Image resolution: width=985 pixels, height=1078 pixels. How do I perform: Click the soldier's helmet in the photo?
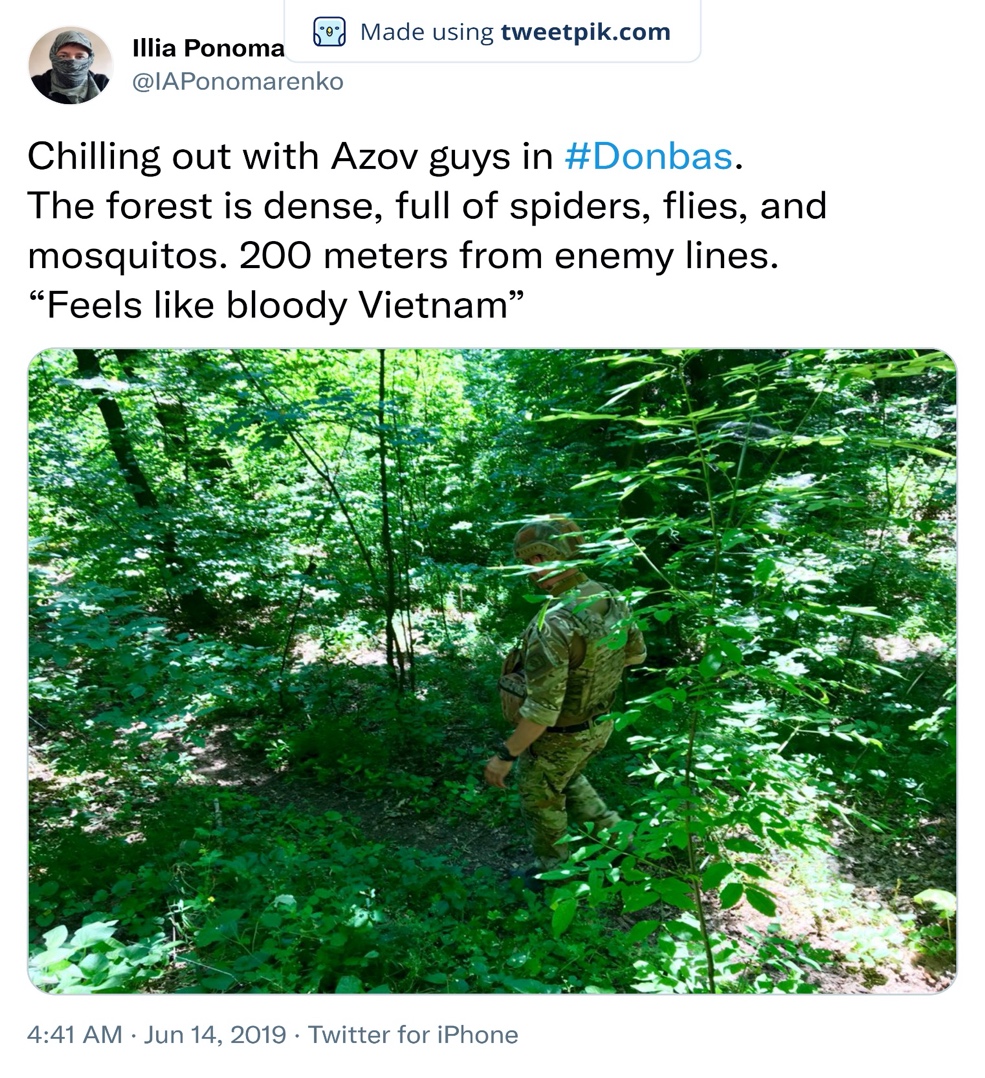point(546,538)
